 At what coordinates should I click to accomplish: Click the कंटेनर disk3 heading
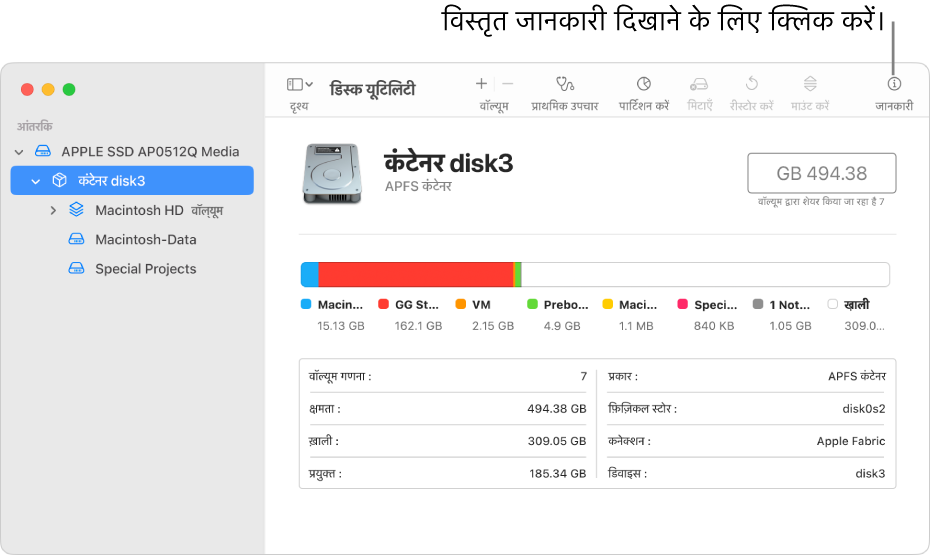point(448,163)
